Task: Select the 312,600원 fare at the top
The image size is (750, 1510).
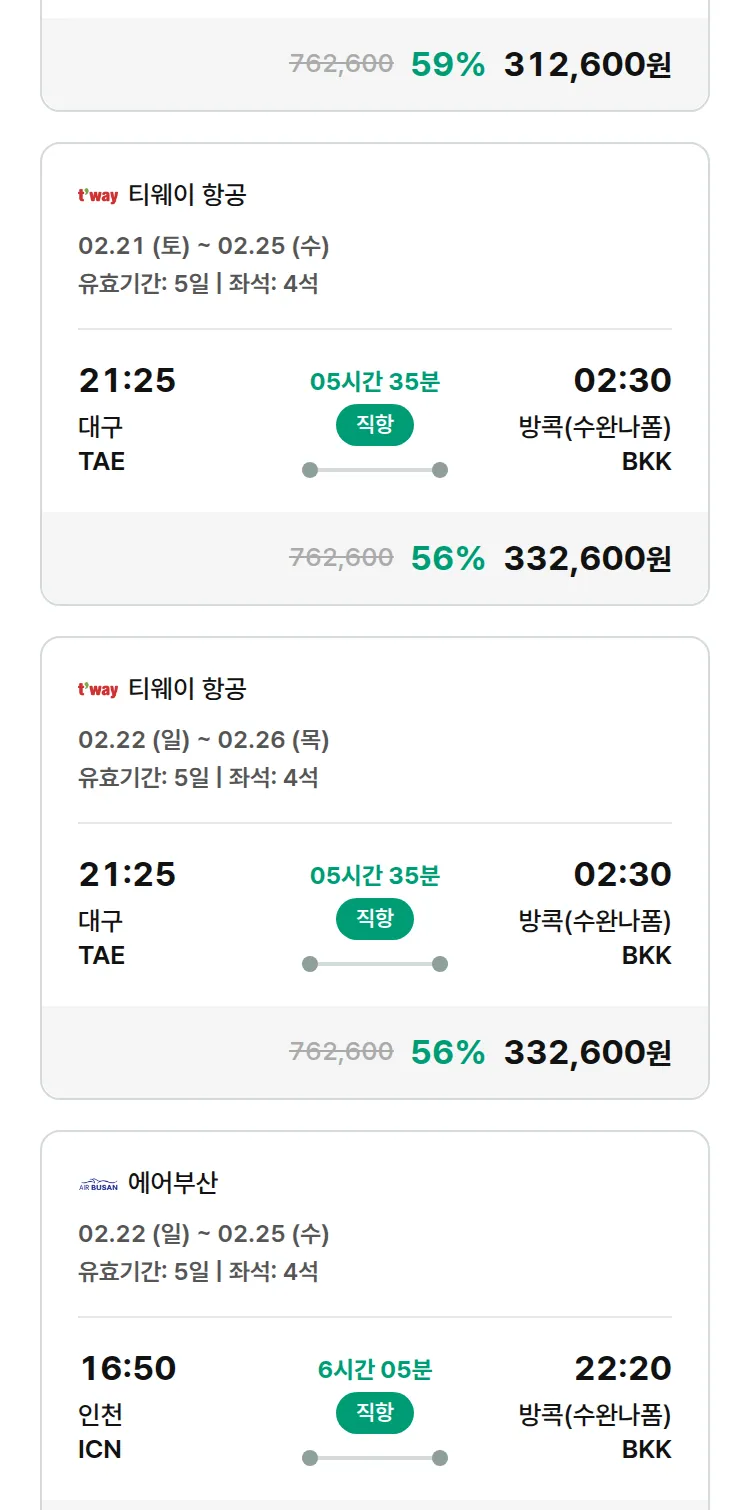Action: pos(587,65)
